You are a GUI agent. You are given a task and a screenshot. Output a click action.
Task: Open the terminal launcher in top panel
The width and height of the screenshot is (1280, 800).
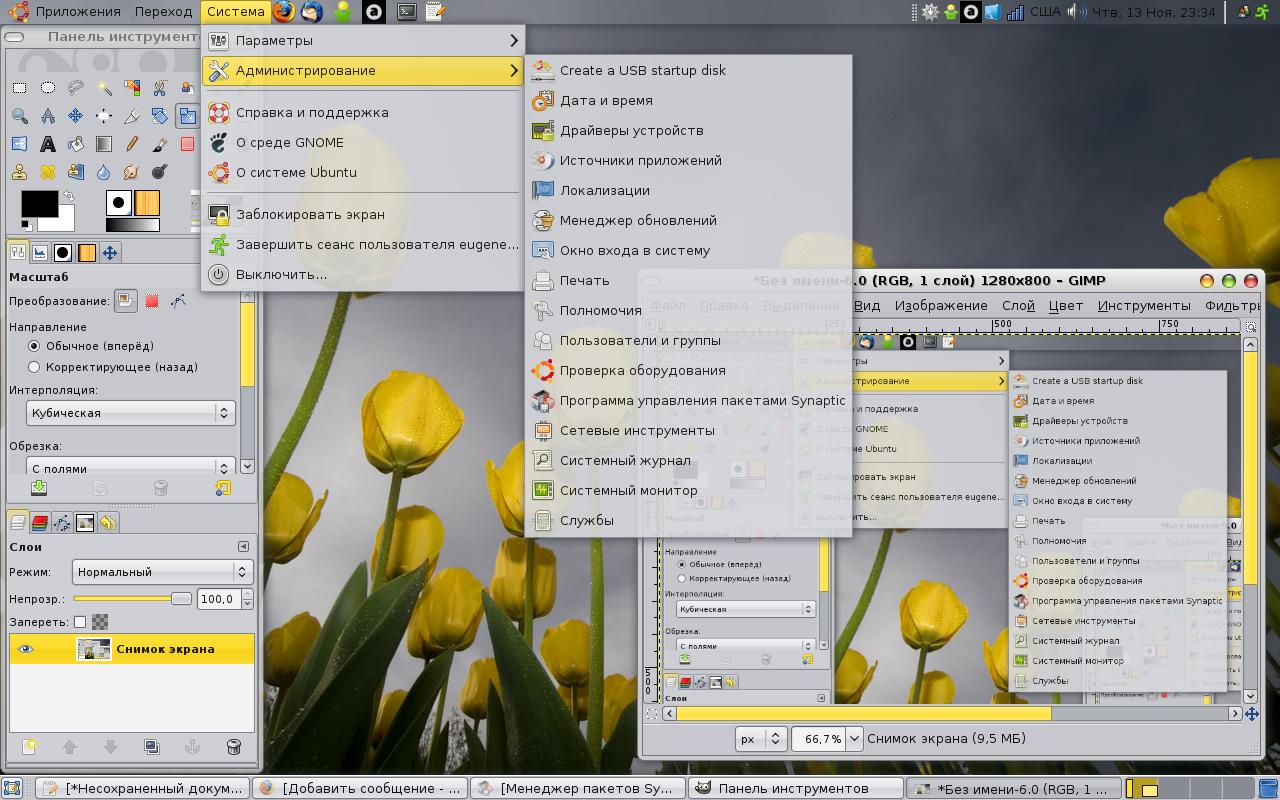click(406, 12)
